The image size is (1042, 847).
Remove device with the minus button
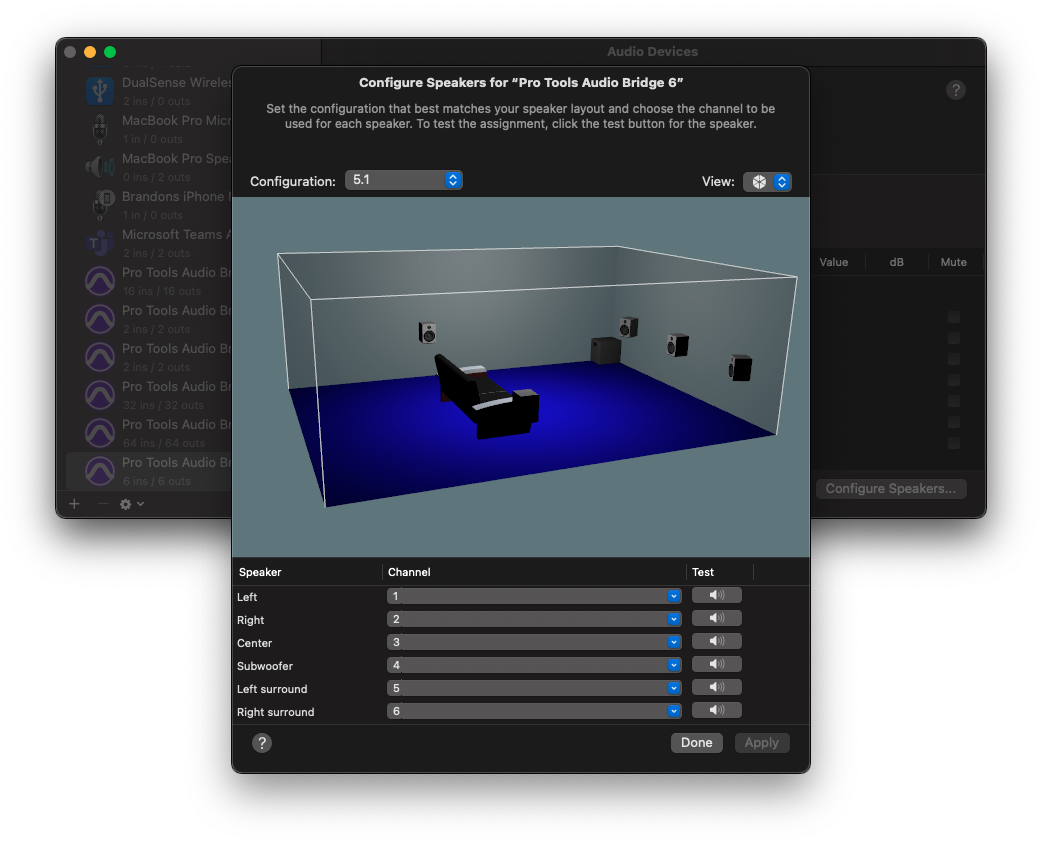tap(102, 504)
